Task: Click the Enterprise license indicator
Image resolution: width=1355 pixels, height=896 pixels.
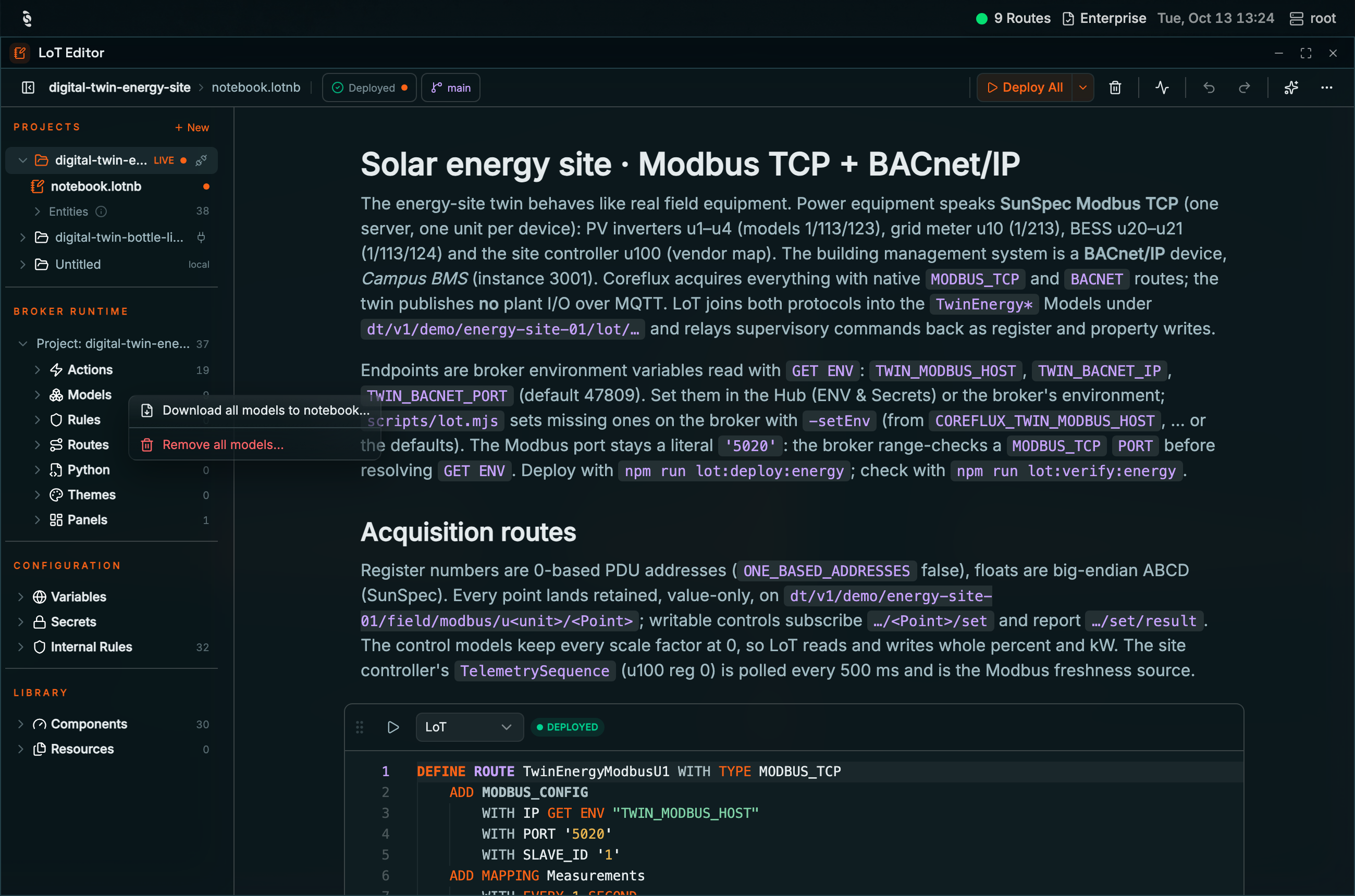Action: (1104, 18)
